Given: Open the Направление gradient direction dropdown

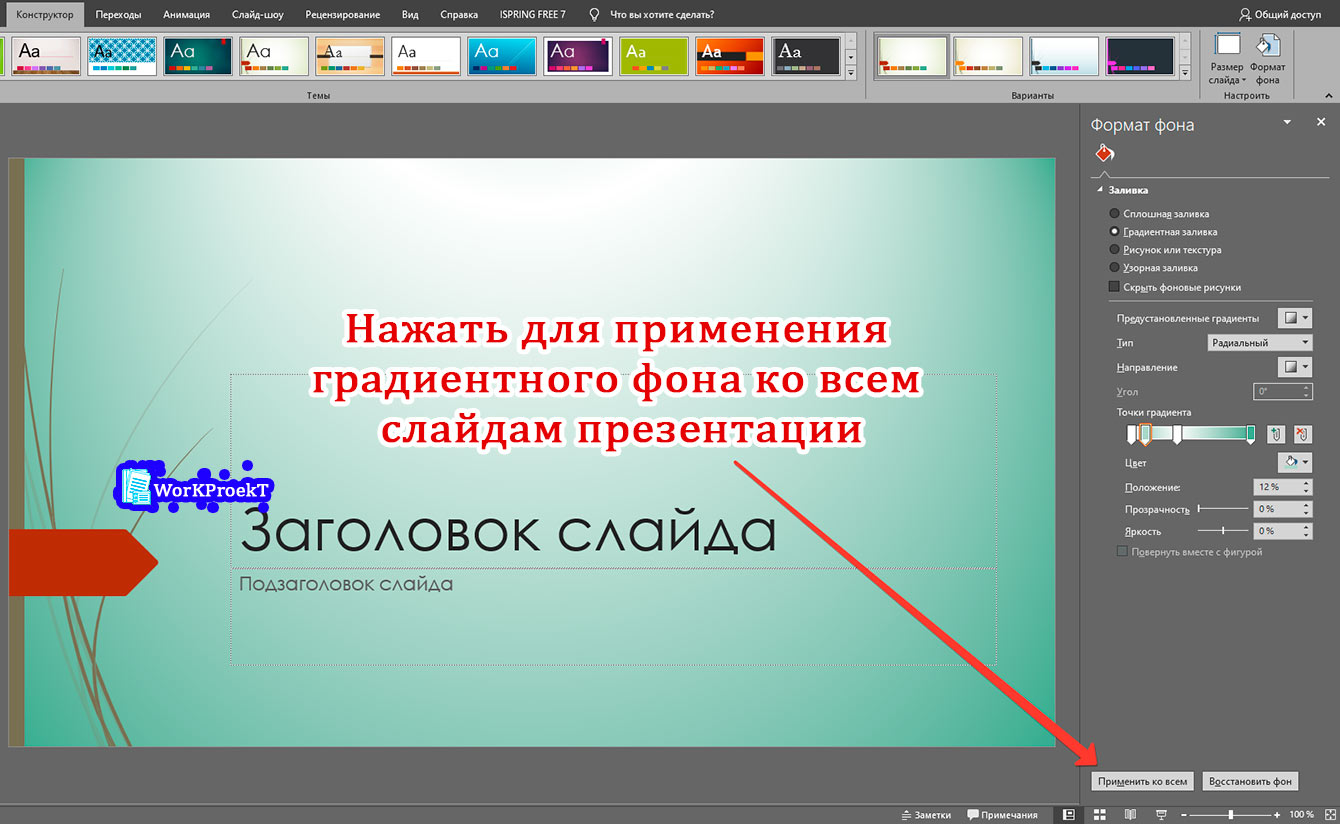Looking at the screenshot, I should point(1296,367).
